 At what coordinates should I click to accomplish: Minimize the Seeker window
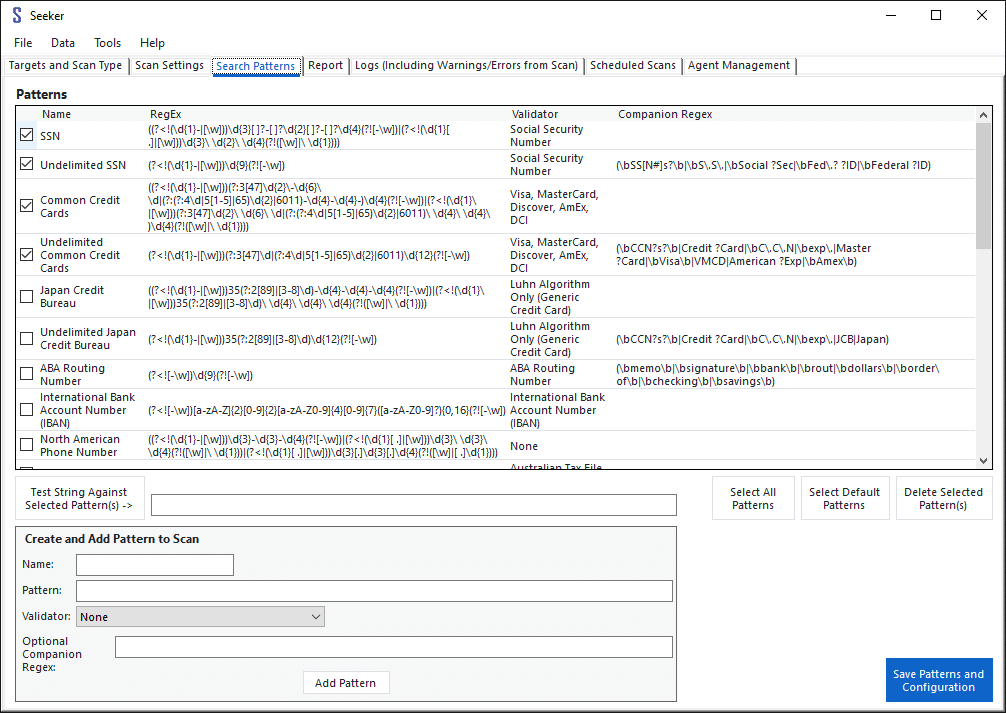coord(891,15)
